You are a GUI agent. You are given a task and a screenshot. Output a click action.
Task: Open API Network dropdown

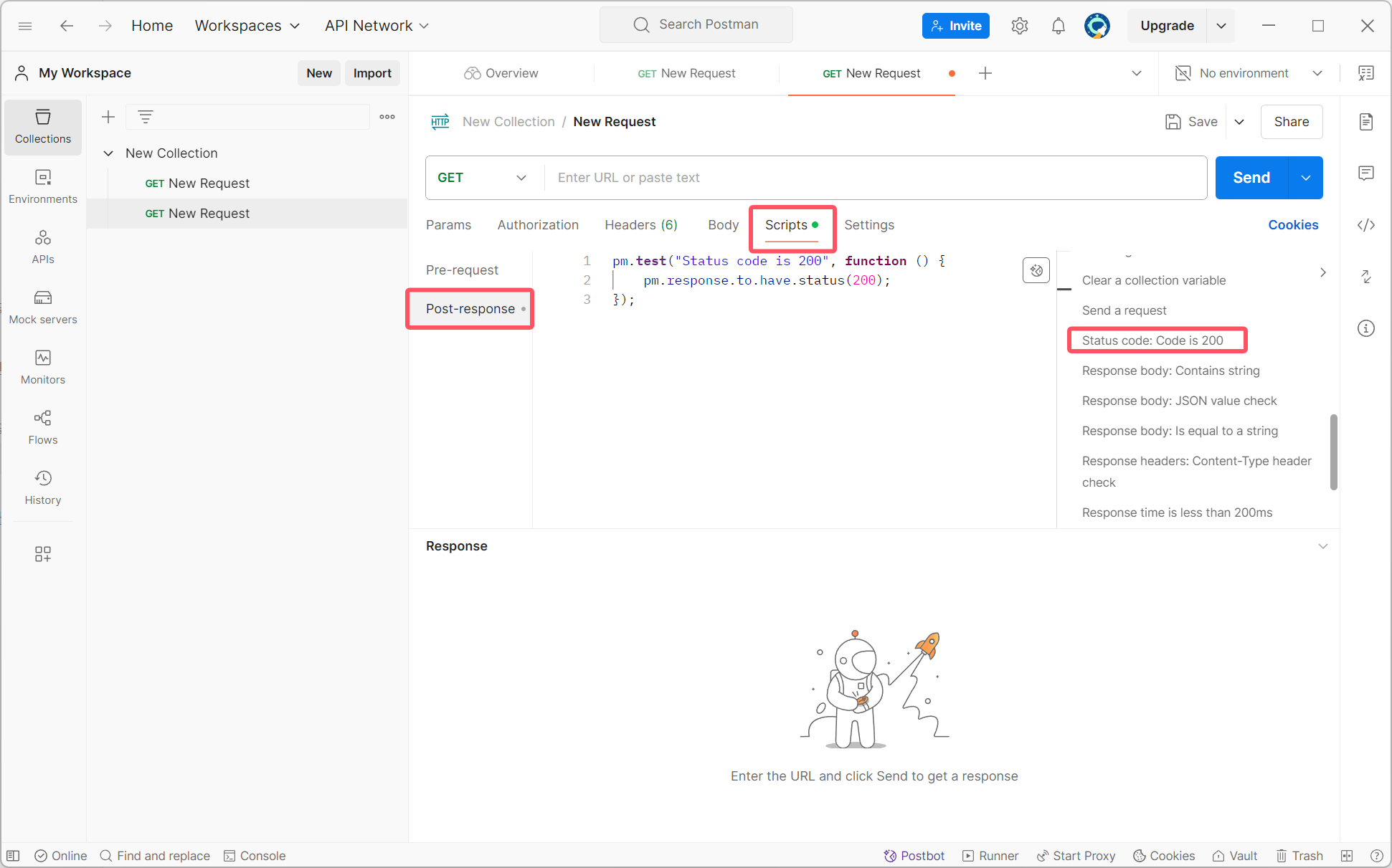pyautogui.click(x=377, y=26)
